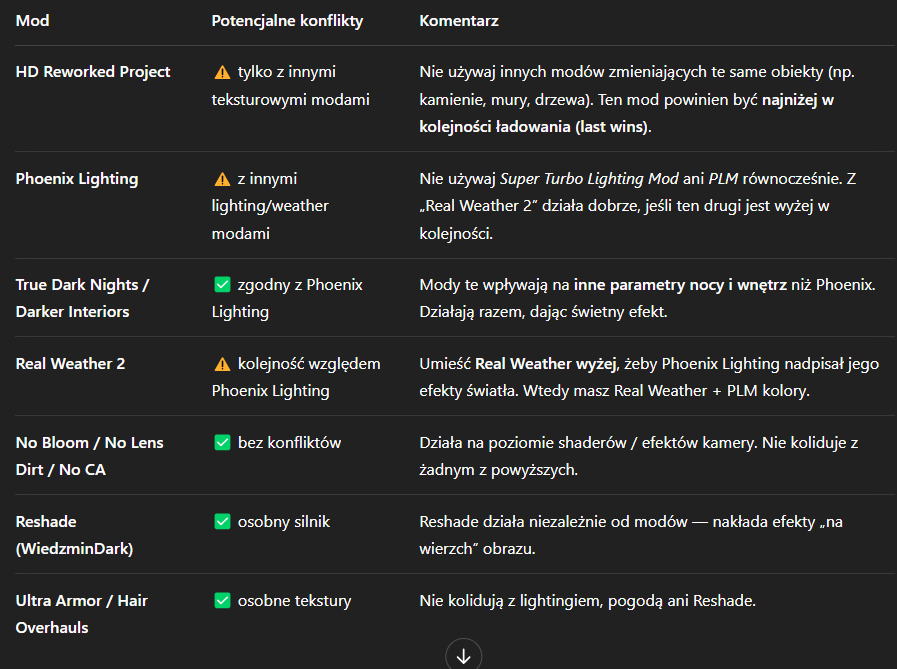Click 'True Dark Nights / Darker Interiors' cell

click(x=82, y=298)
